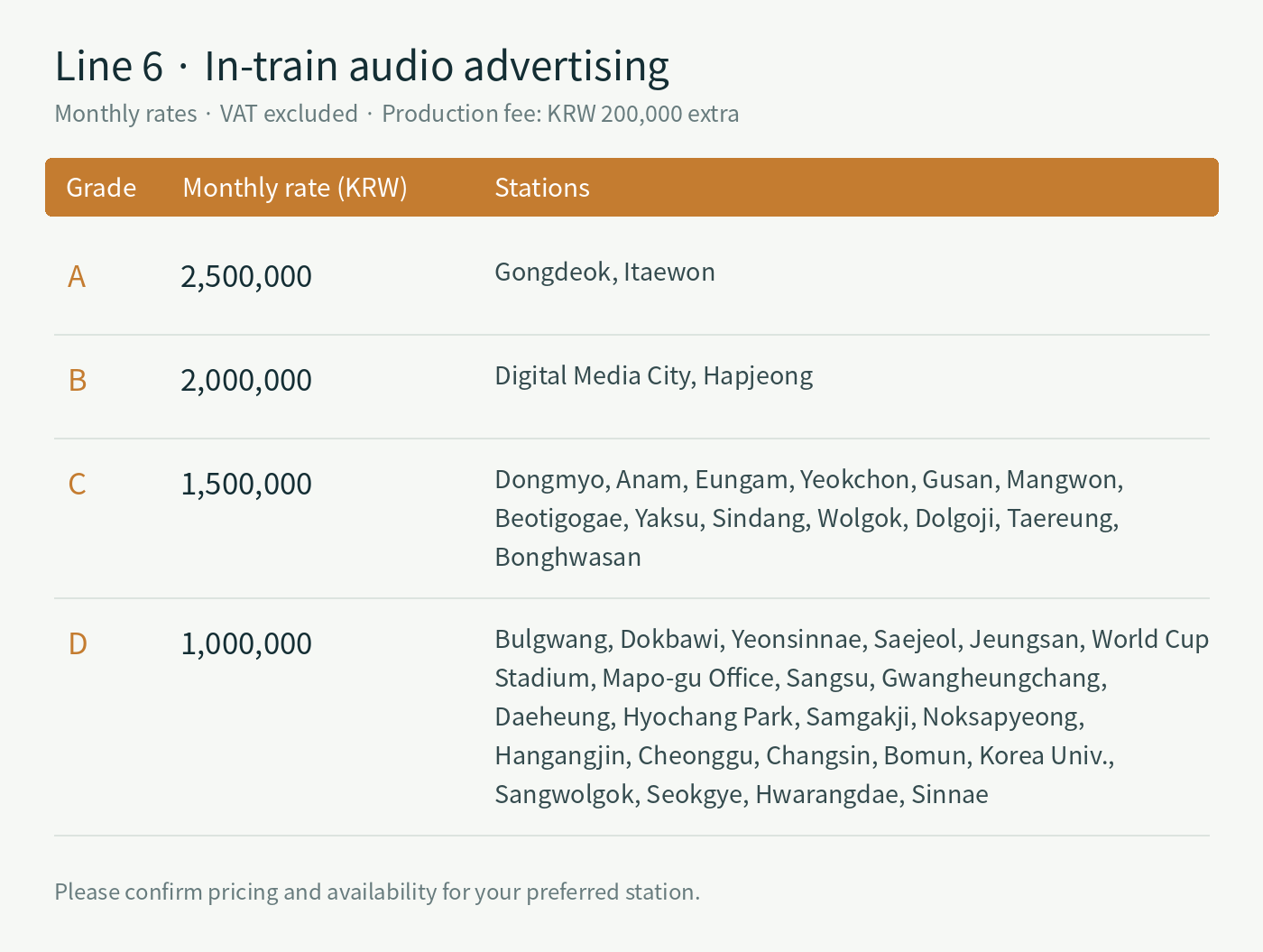Screen dimensions: 1263x952
Task: Click the rate "1,500,000"
Action: pyautogui.click(x=246, y=484)
